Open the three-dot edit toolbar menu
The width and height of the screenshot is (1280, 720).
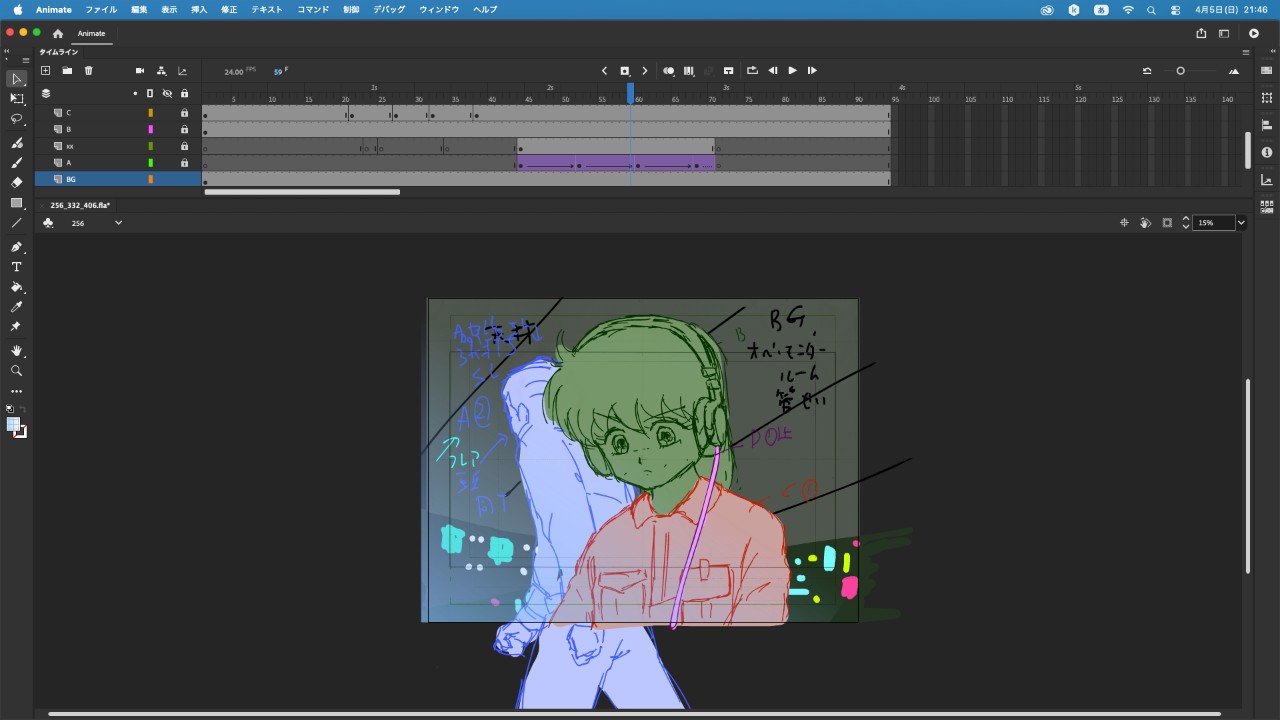pyautogui.click(x=16, y=392)
